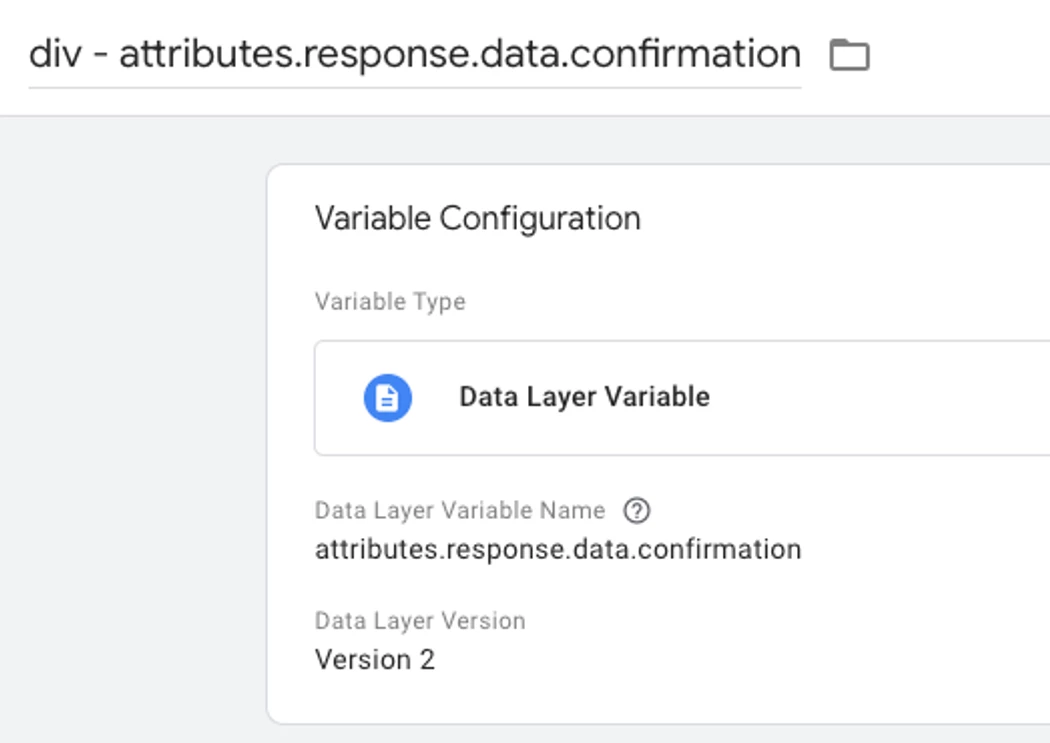The image size is (1050, 743).
Task: Click the 'Data Layer Variable' bold type text
Action: coord(584,397)
